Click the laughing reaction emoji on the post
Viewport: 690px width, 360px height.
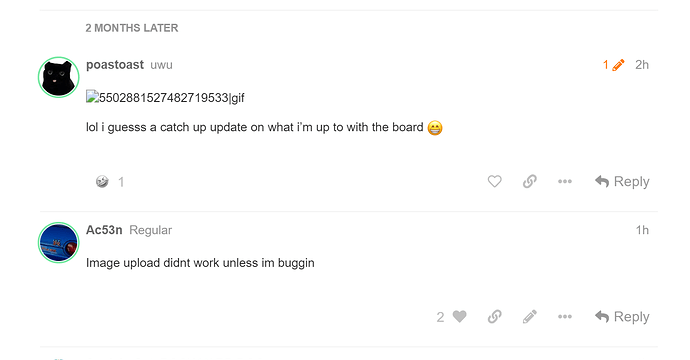pyautogui.click(x=102, y=181)
